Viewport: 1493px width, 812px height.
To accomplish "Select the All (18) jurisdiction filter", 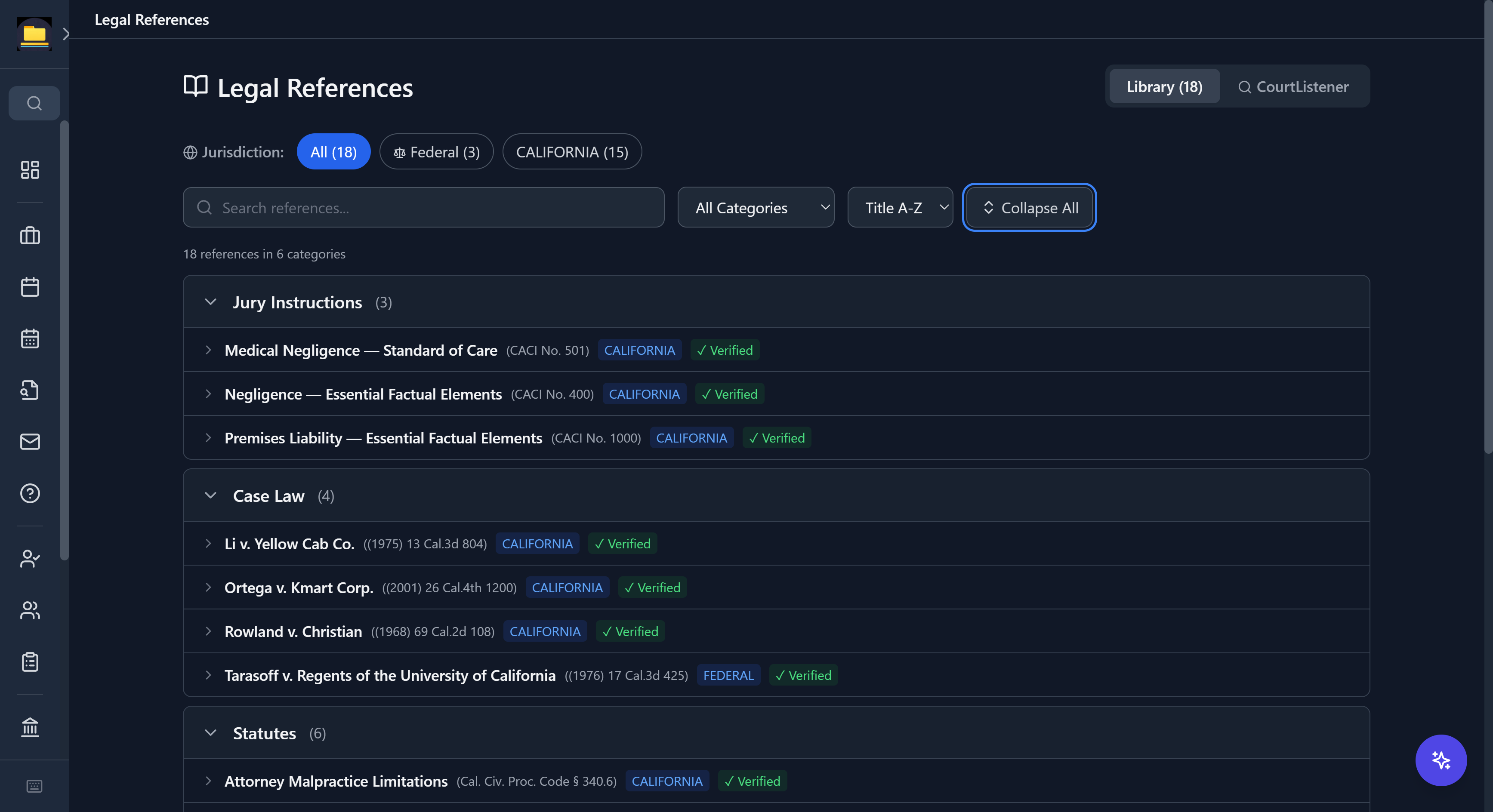I will pyautogui.click(x=333, y=152).
